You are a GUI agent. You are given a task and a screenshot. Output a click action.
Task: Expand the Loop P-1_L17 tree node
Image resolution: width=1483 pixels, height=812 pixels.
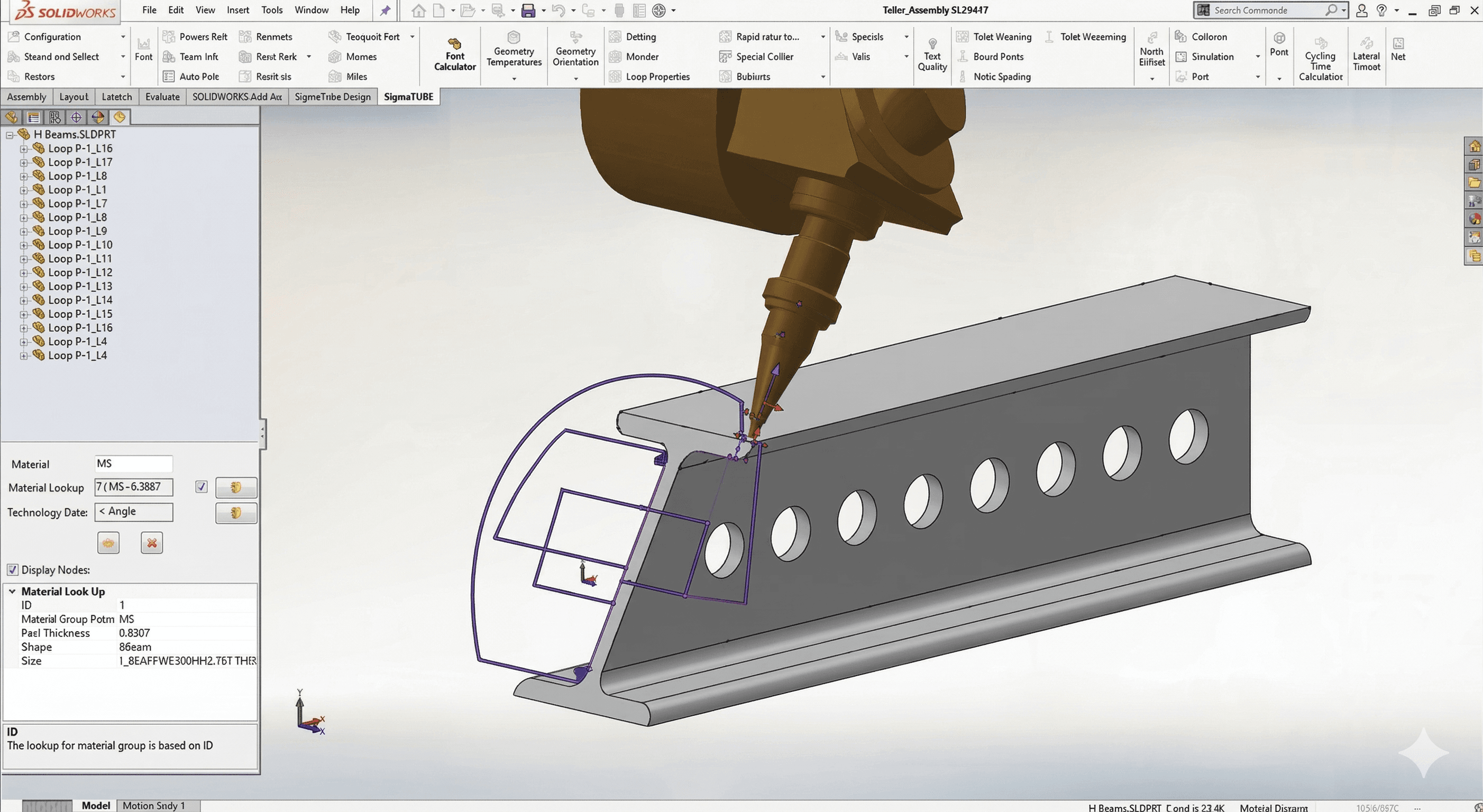pyautogui.click(x=24, y=162)
